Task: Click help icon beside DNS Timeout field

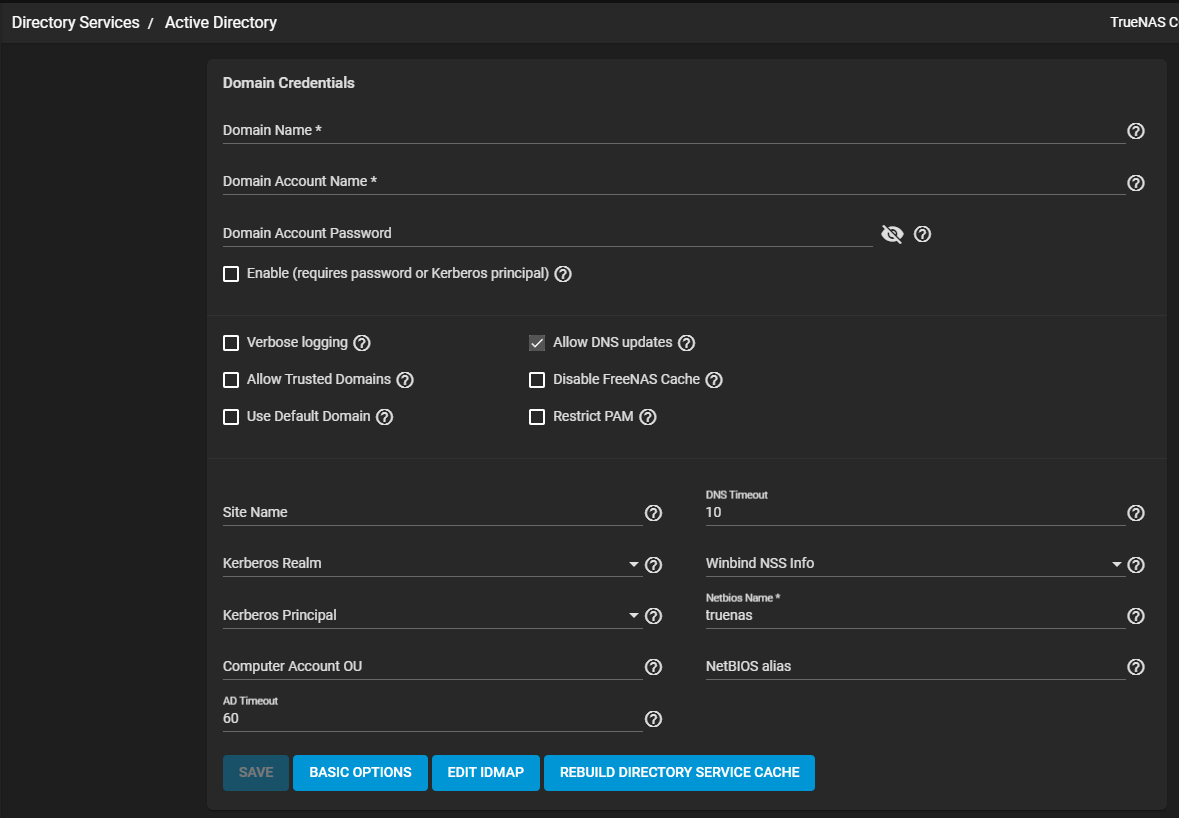Action: coord(1135,513)
